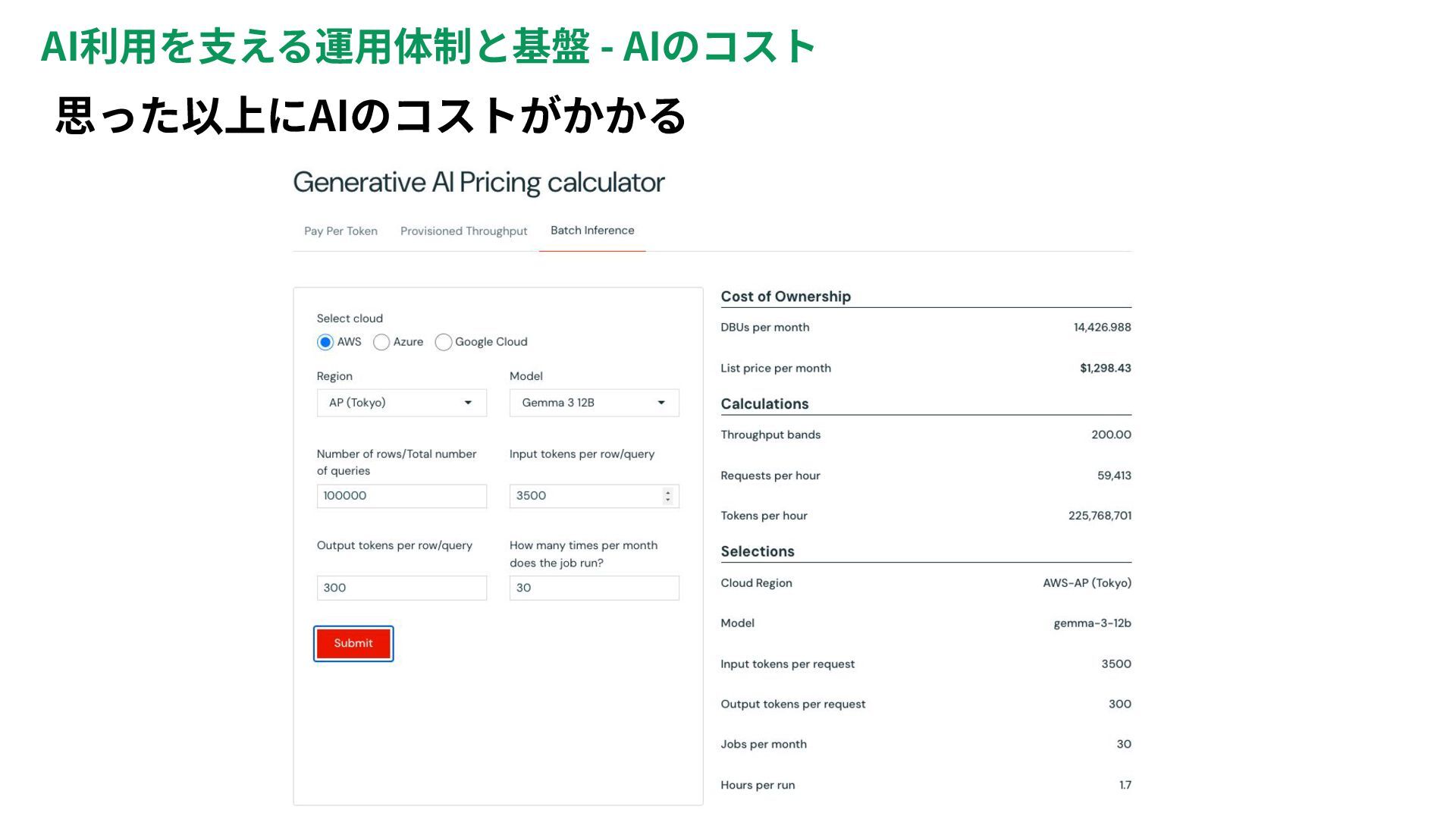Switch to the Provisioned Throughput tab

(x=463, y=231)
